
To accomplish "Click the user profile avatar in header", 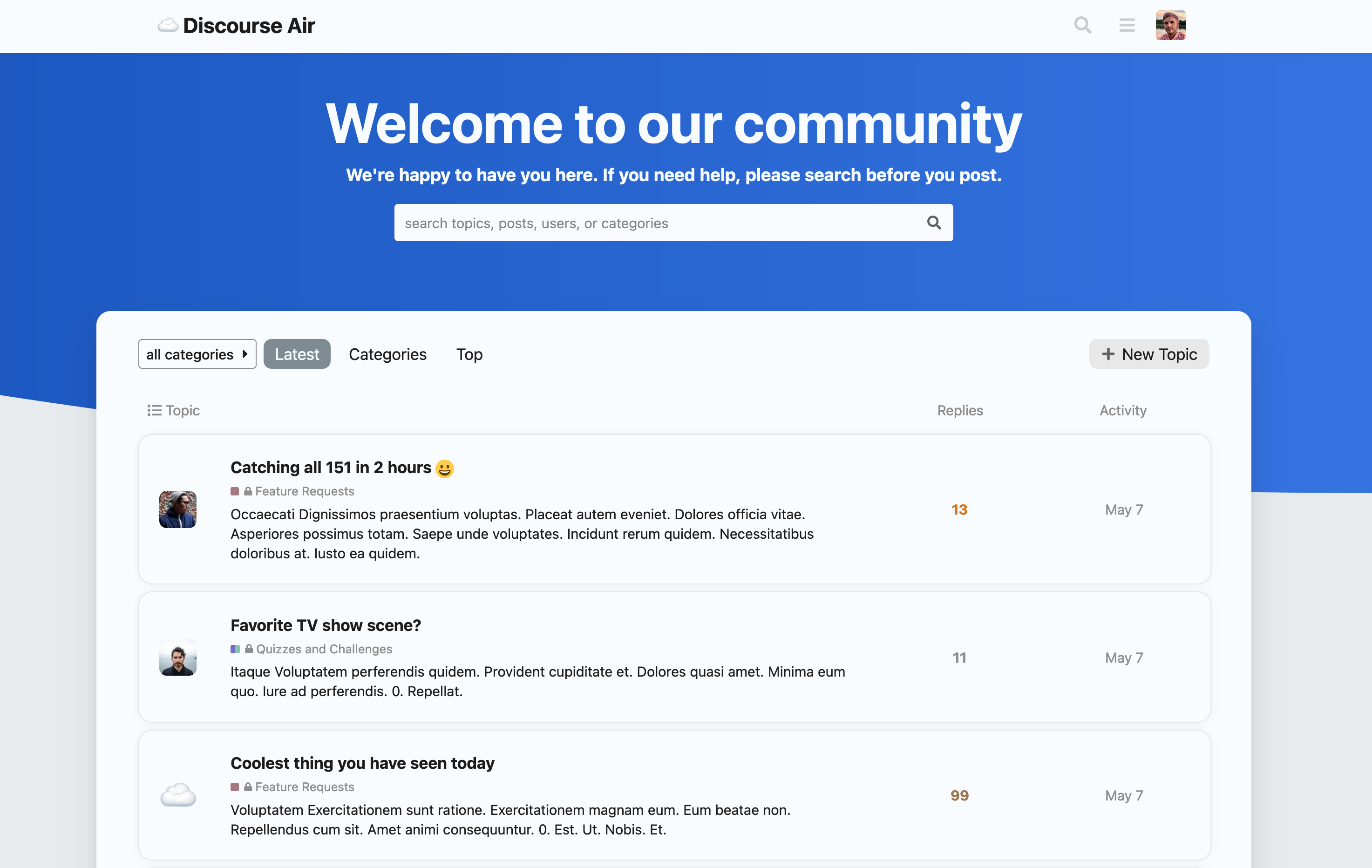I will [x=1170, y=26].
